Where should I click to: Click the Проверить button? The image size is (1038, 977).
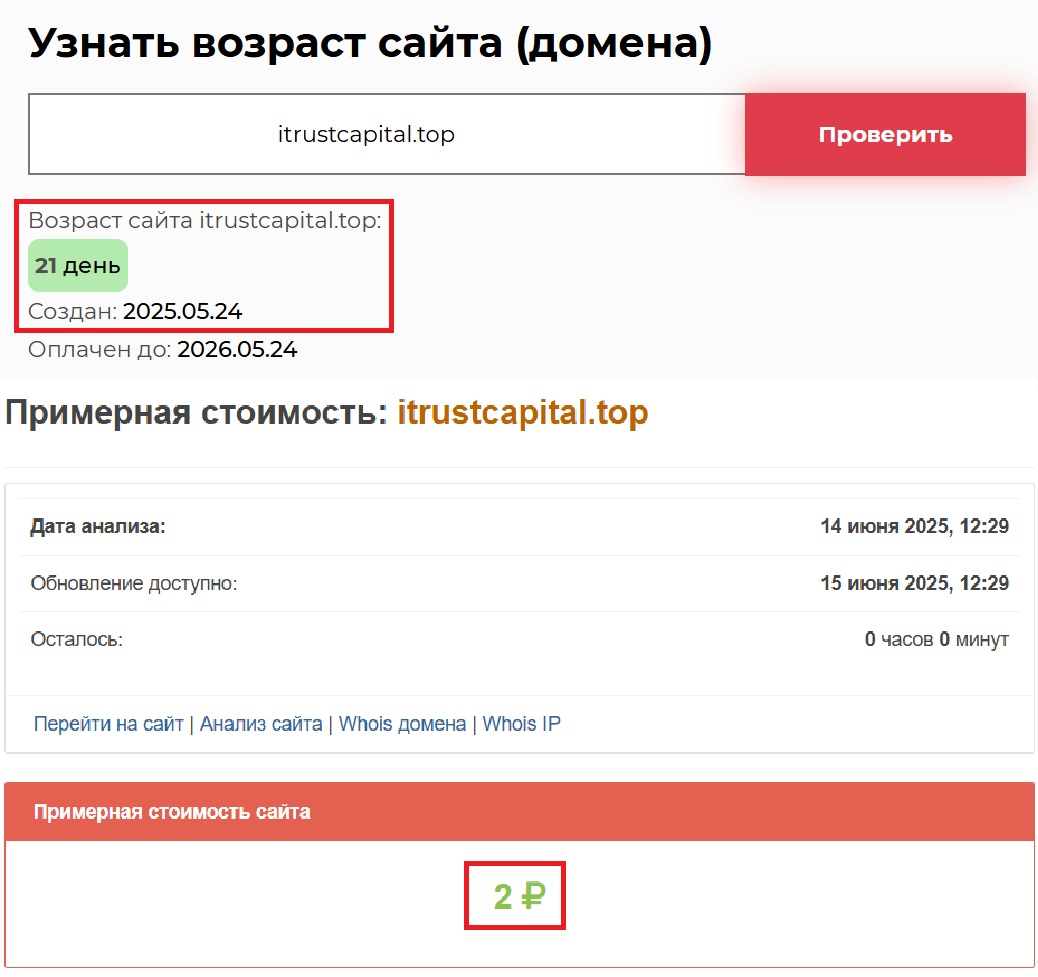tap(884, 134)
